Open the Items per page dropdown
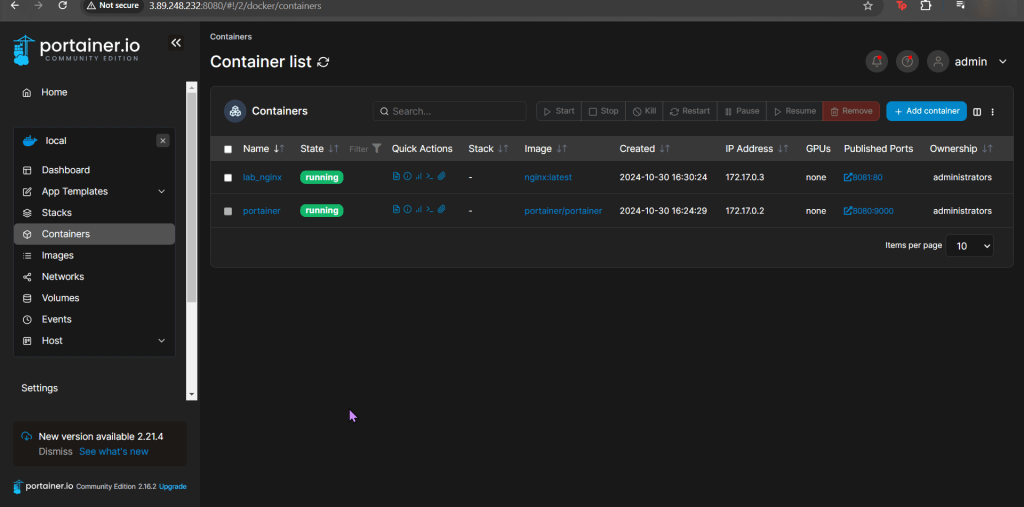 [x=969, y=245]
